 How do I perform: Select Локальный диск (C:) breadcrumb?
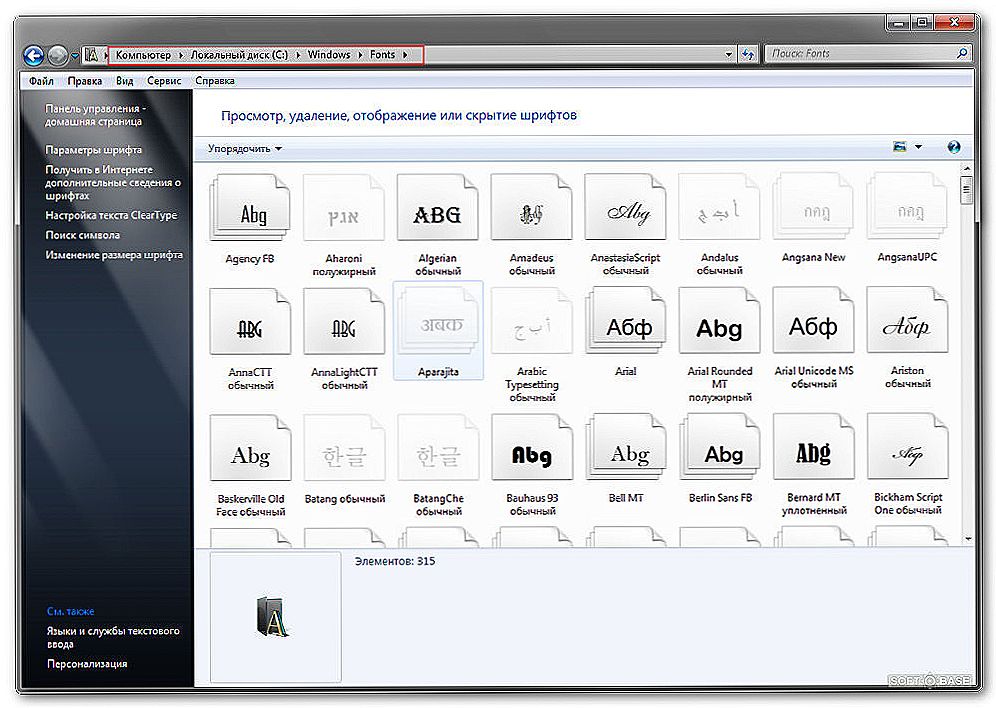[x=239, y=55]
